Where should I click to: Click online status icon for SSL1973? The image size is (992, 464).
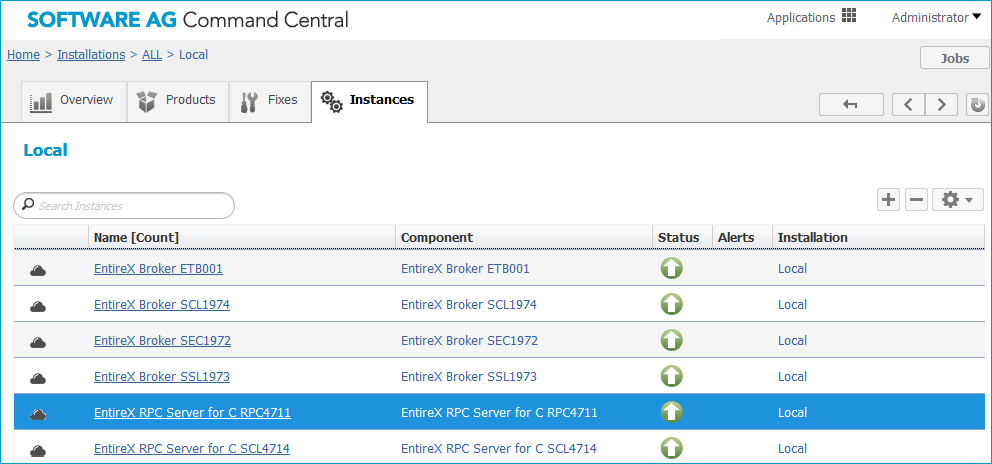coord(671,377)
